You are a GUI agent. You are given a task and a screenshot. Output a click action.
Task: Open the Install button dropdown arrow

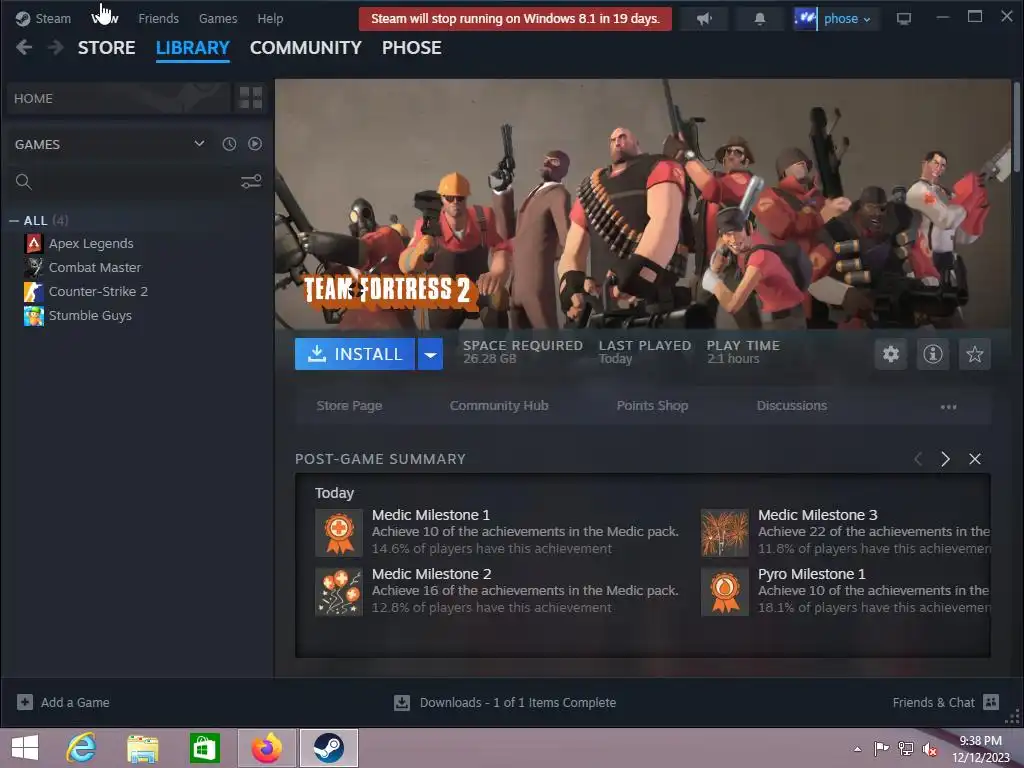(x=430, y=354)
